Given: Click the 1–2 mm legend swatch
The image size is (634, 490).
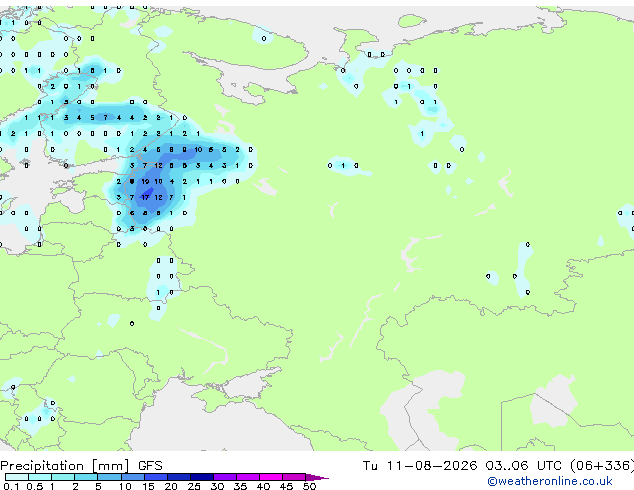Looking at the screenshot, I should [63, 477].
